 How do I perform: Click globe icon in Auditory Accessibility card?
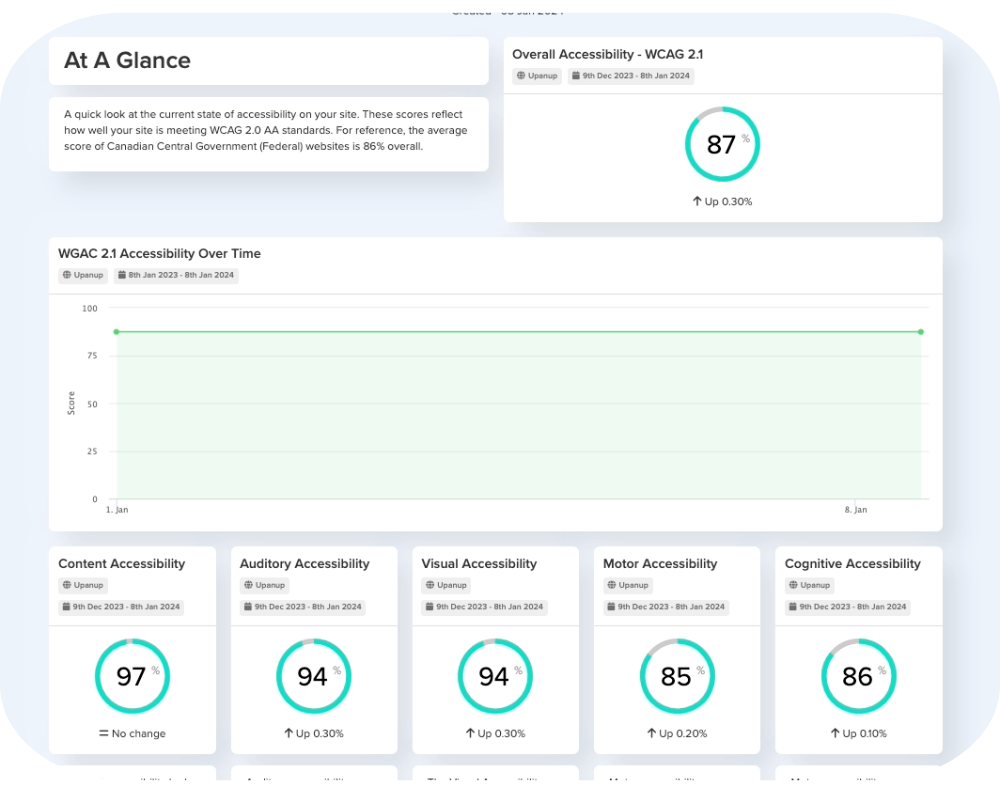[x=248, y=585]
